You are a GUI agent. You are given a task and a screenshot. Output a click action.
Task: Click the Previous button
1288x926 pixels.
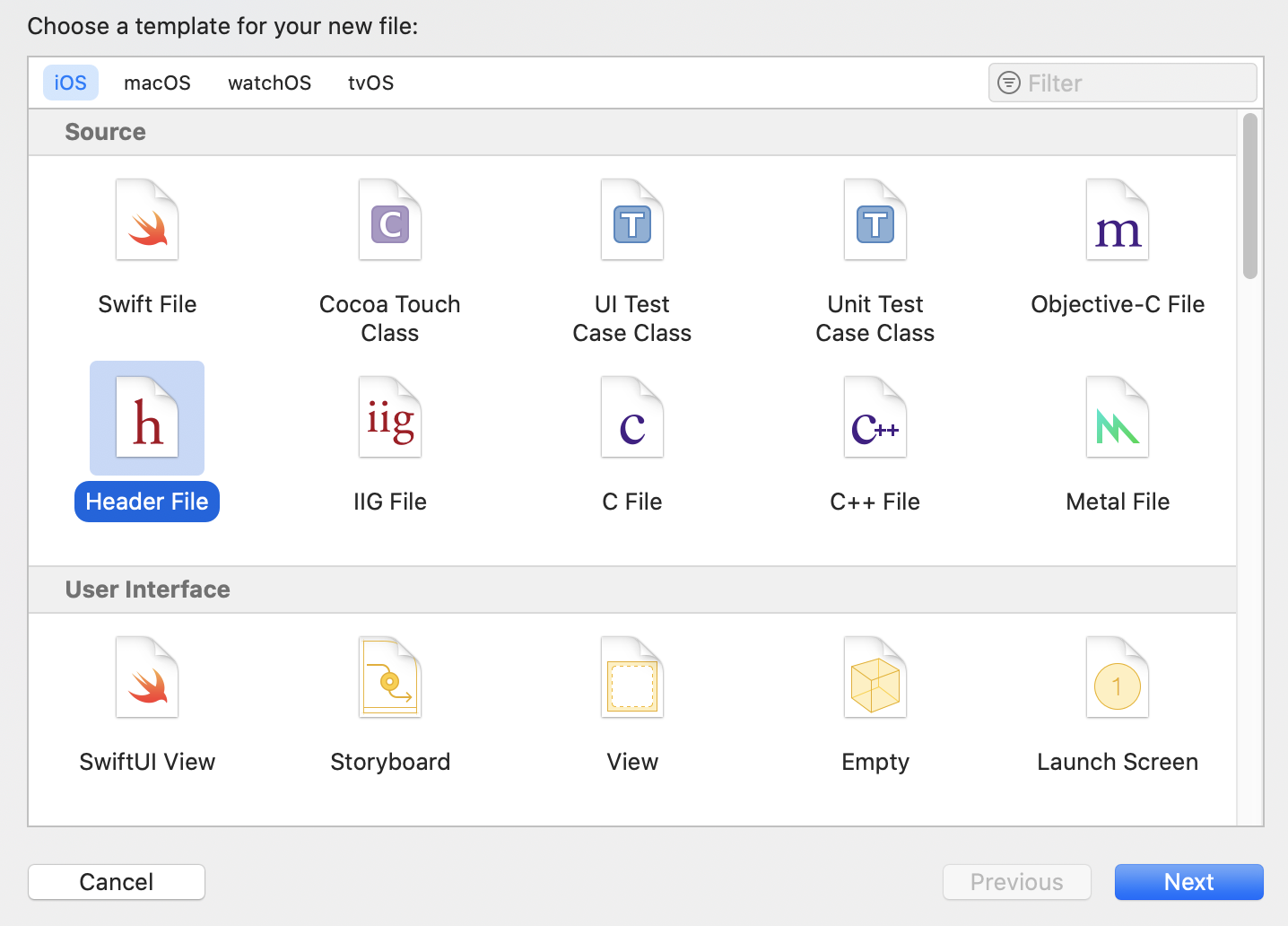(x=1017, y=882)
